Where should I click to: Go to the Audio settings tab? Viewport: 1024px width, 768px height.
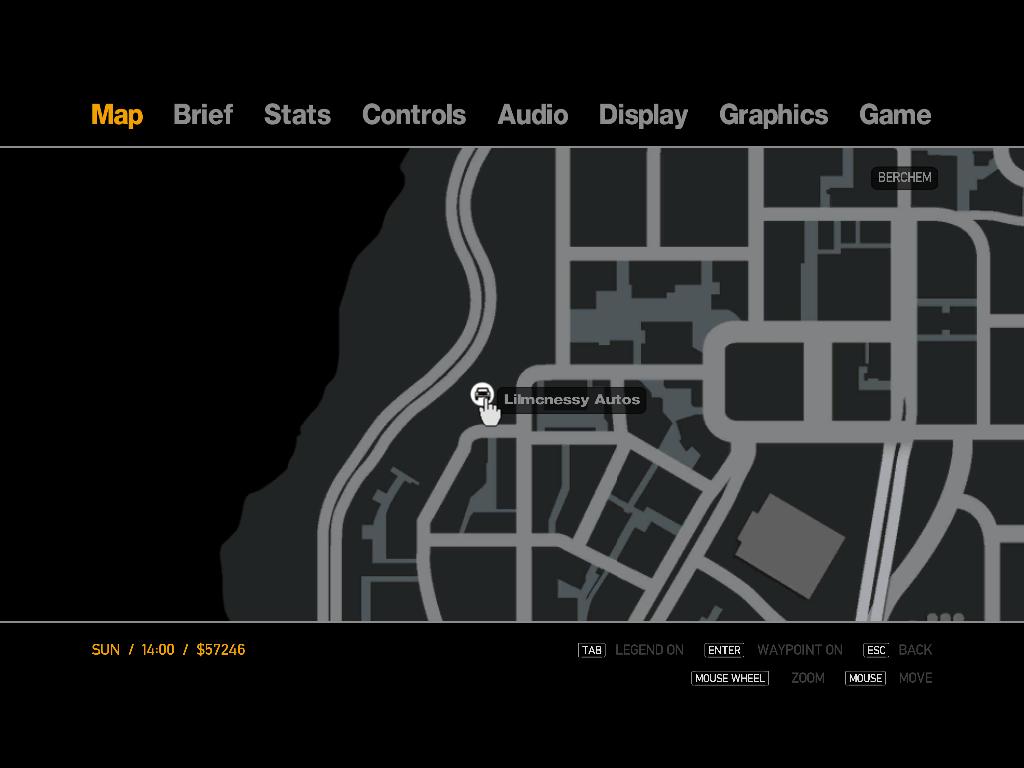(x=533, y=114)
